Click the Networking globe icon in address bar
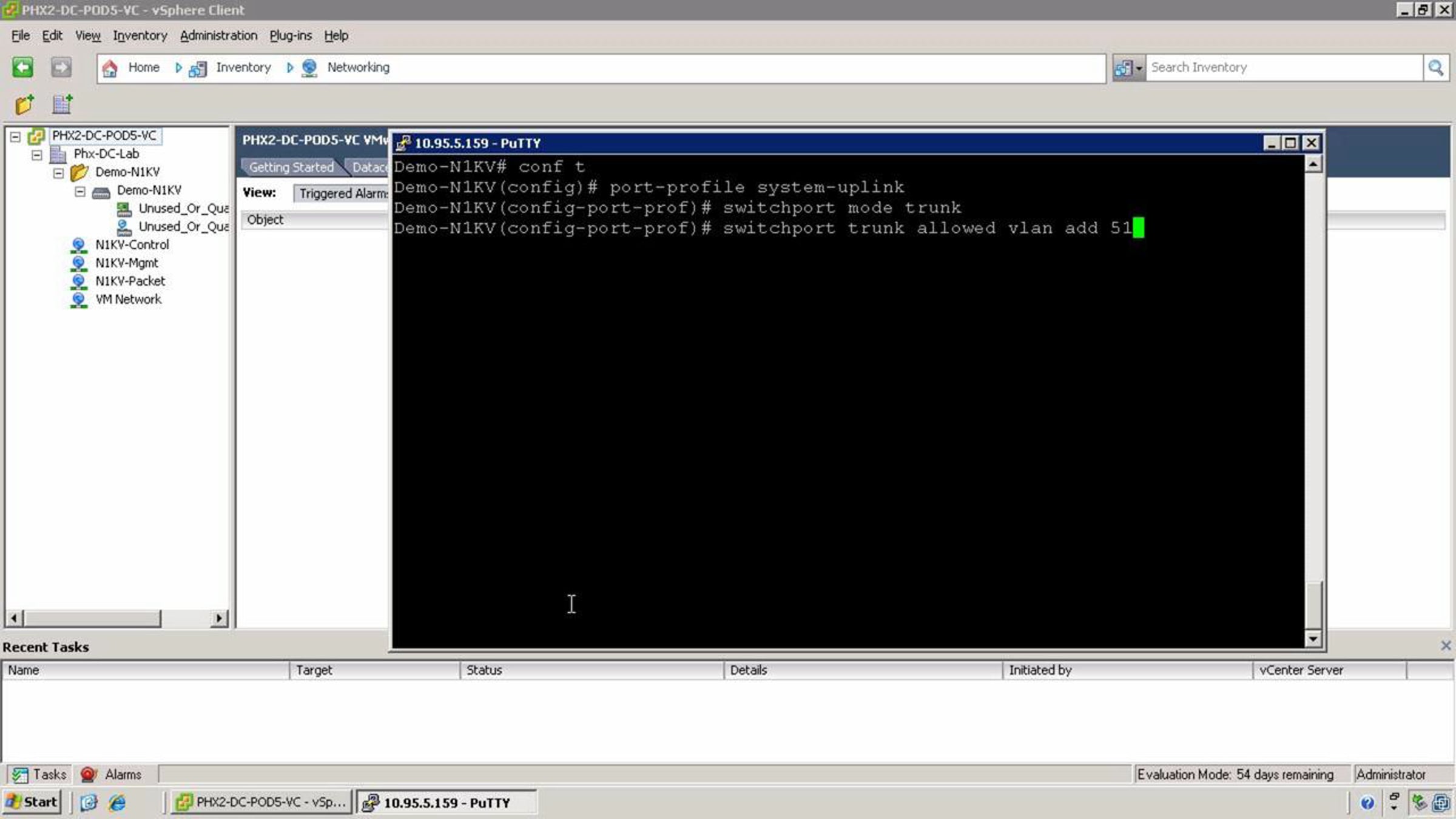 [x=309, y=67]
